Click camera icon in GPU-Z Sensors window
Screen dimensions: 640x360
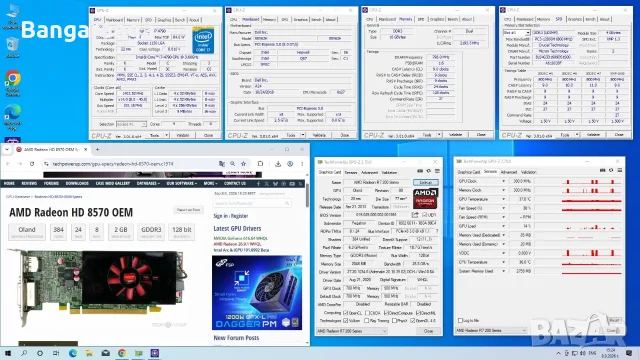coord(602,171)
